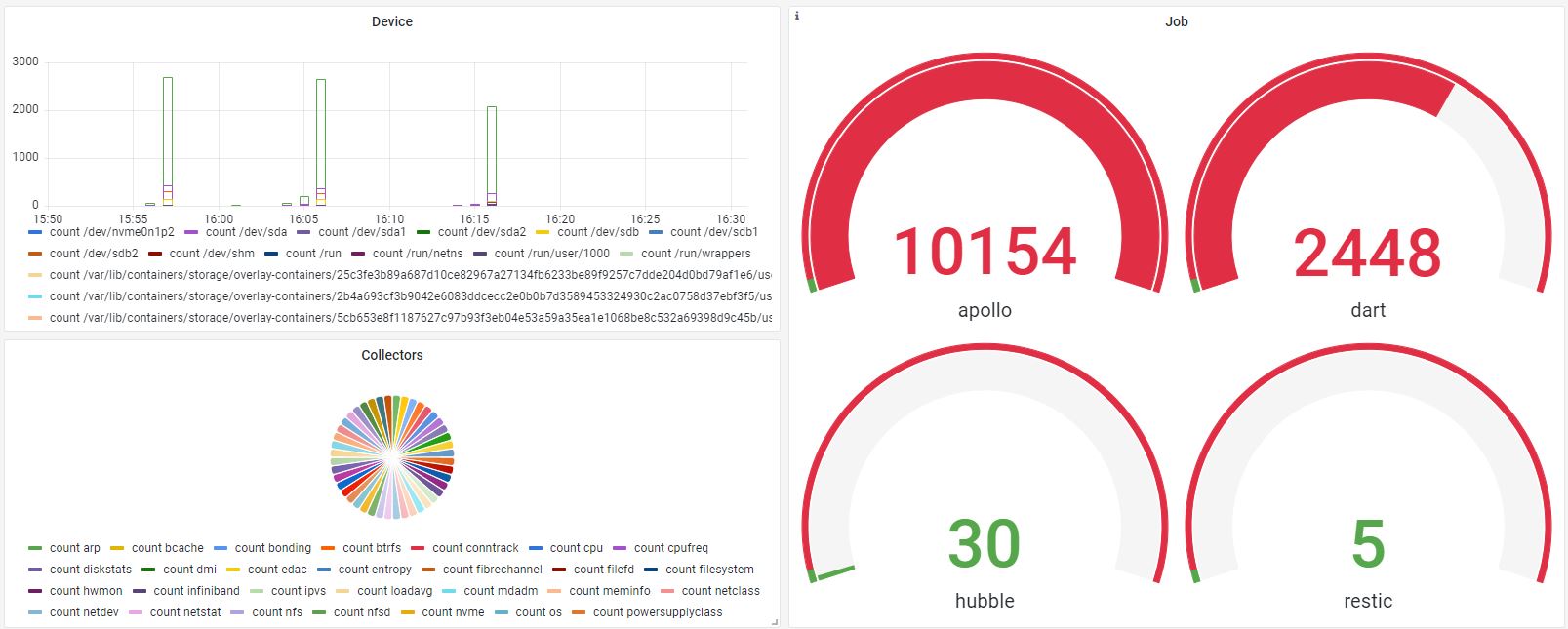Screen dimensions: 1568x629
Task: Open the Job panel title menu
Action: click(x=1177, y=21)
